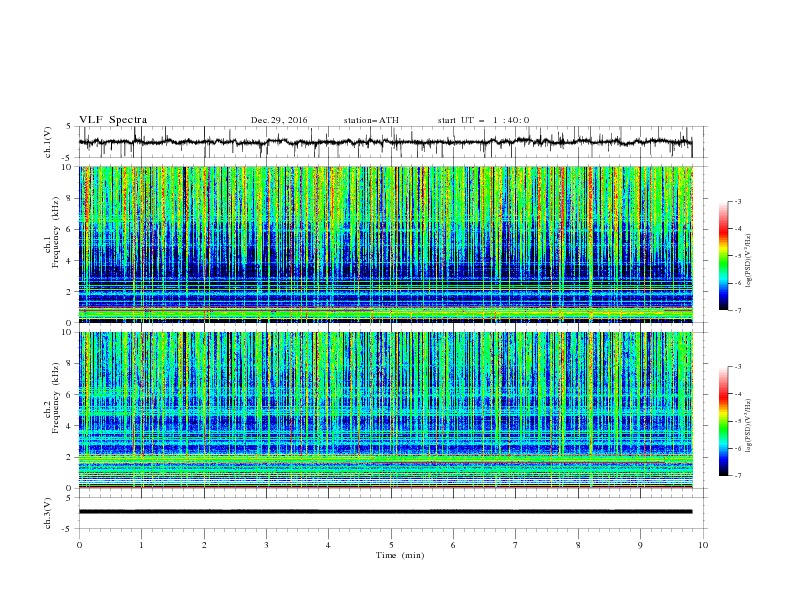Click the "station=ATH" label
The width and height of the screenshot is (792, 612).
[x=371, y=120]
